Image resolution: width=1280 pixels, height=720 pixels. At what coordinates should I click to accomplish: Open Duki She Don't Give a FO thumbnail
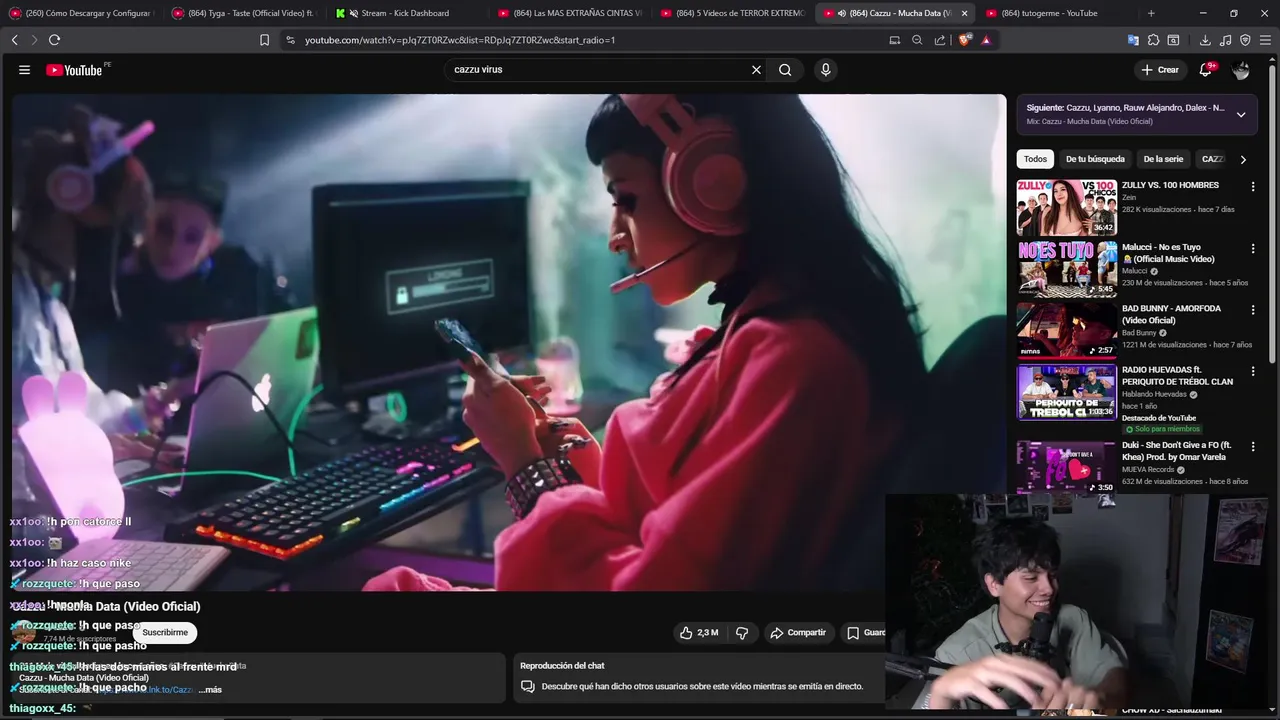click(x=1067, y=467)
